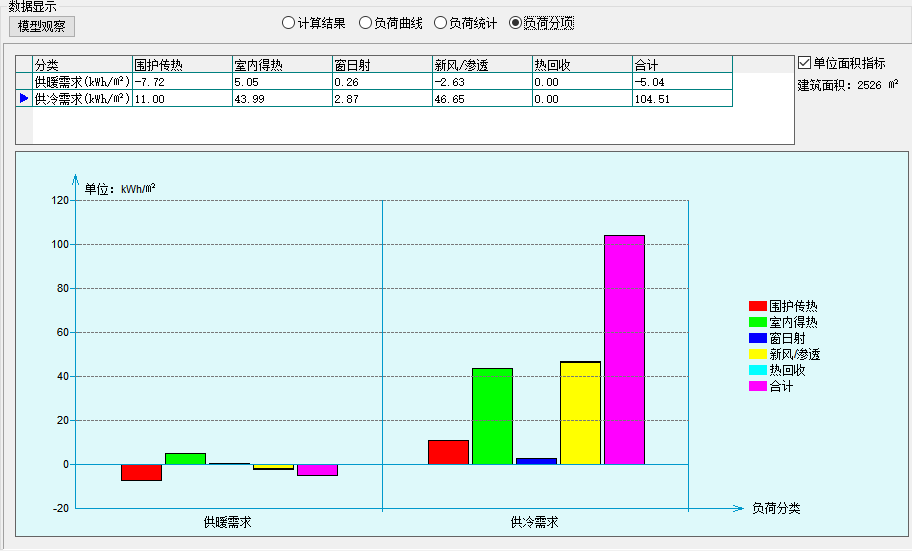Click the tall magenta cooling total bar
This screenshot has width=912, height=551.
click(624, 350)
